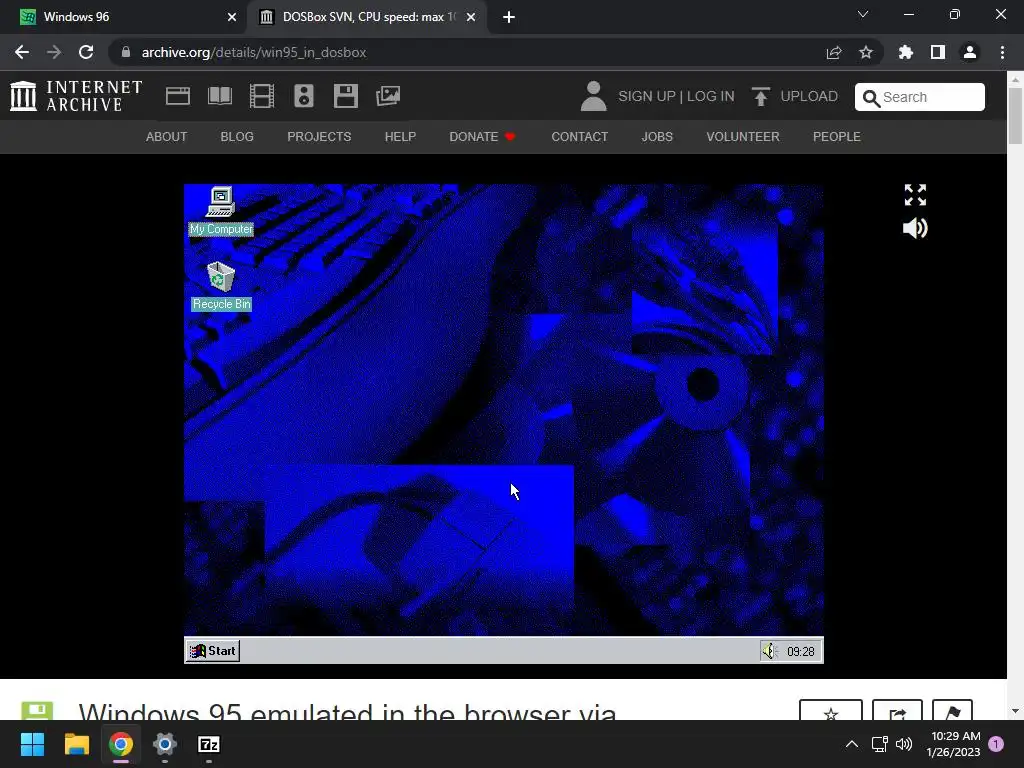The image size is (1024, 768).
Task: Open 7-Zip from the taskbar
Action: [209, 744]
